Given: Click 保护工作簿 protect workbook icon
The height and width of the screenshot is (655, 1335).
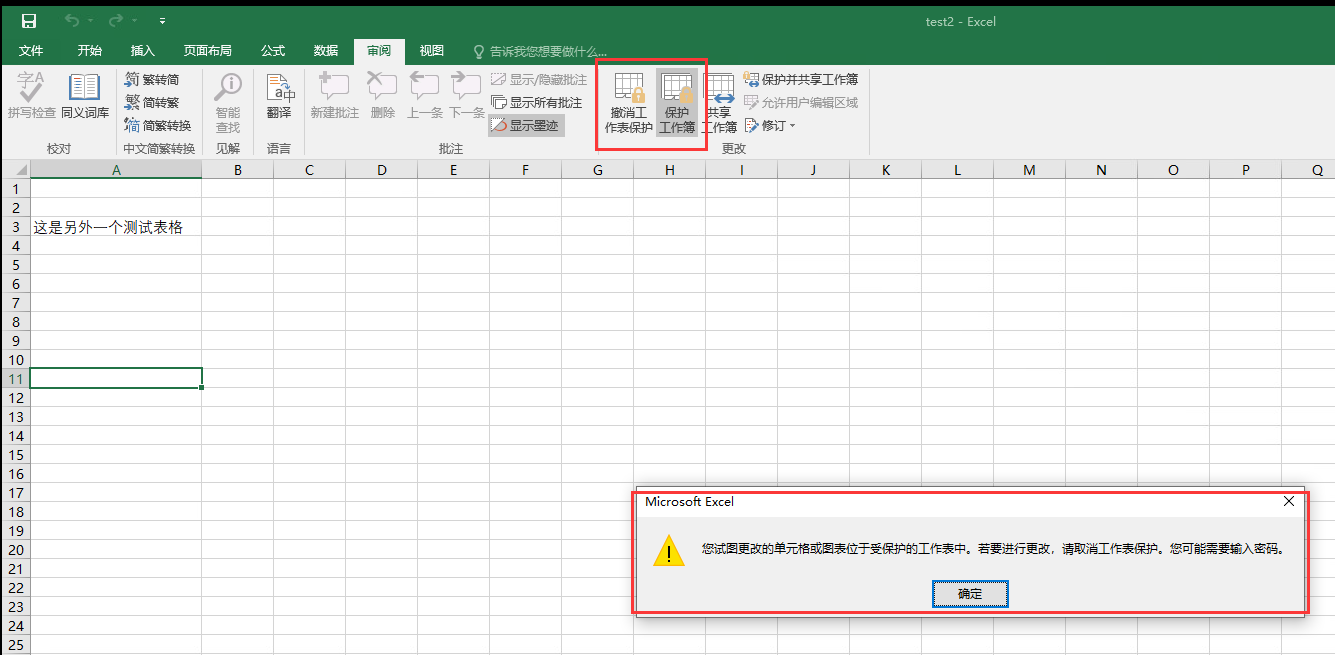Looking at the screenshot, I should coord(677,102).
